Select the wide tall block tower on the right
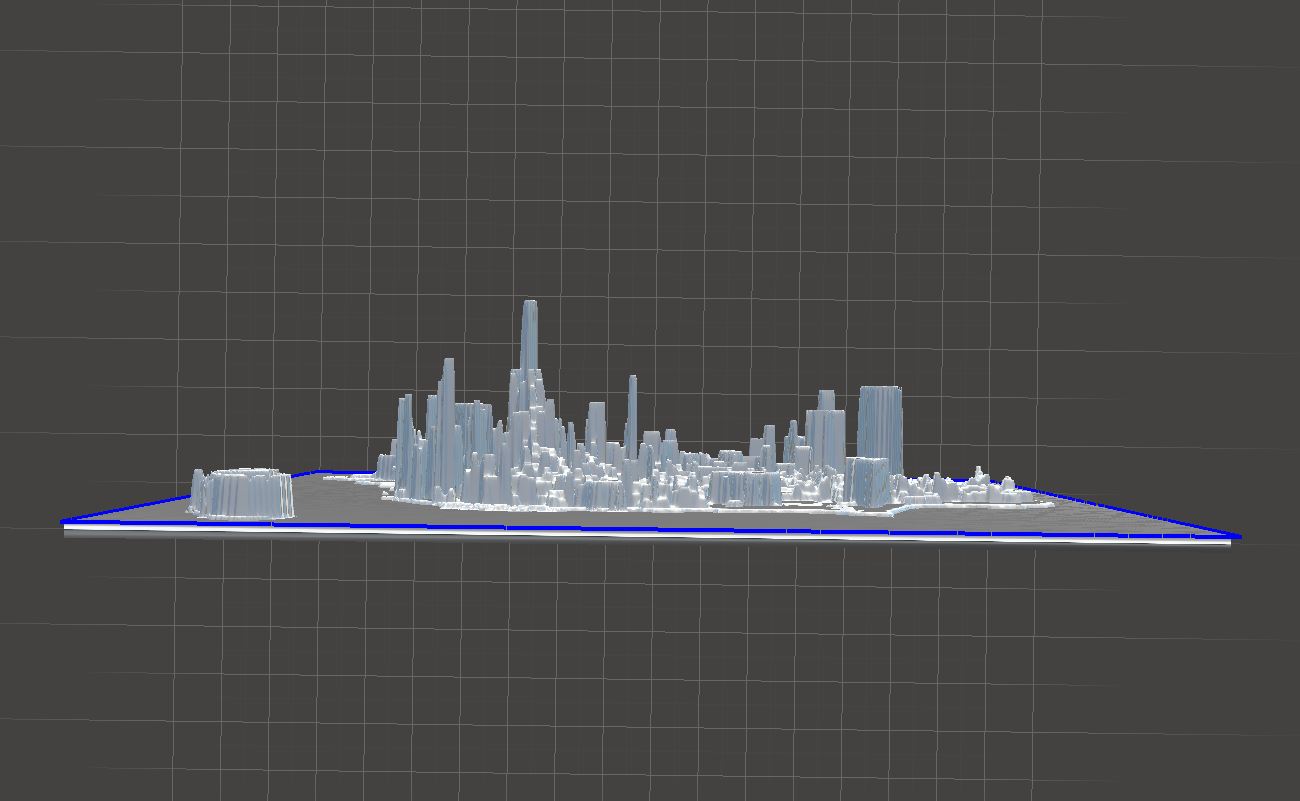The width and height of the screenshot is (1300, 801). point(880,430)
